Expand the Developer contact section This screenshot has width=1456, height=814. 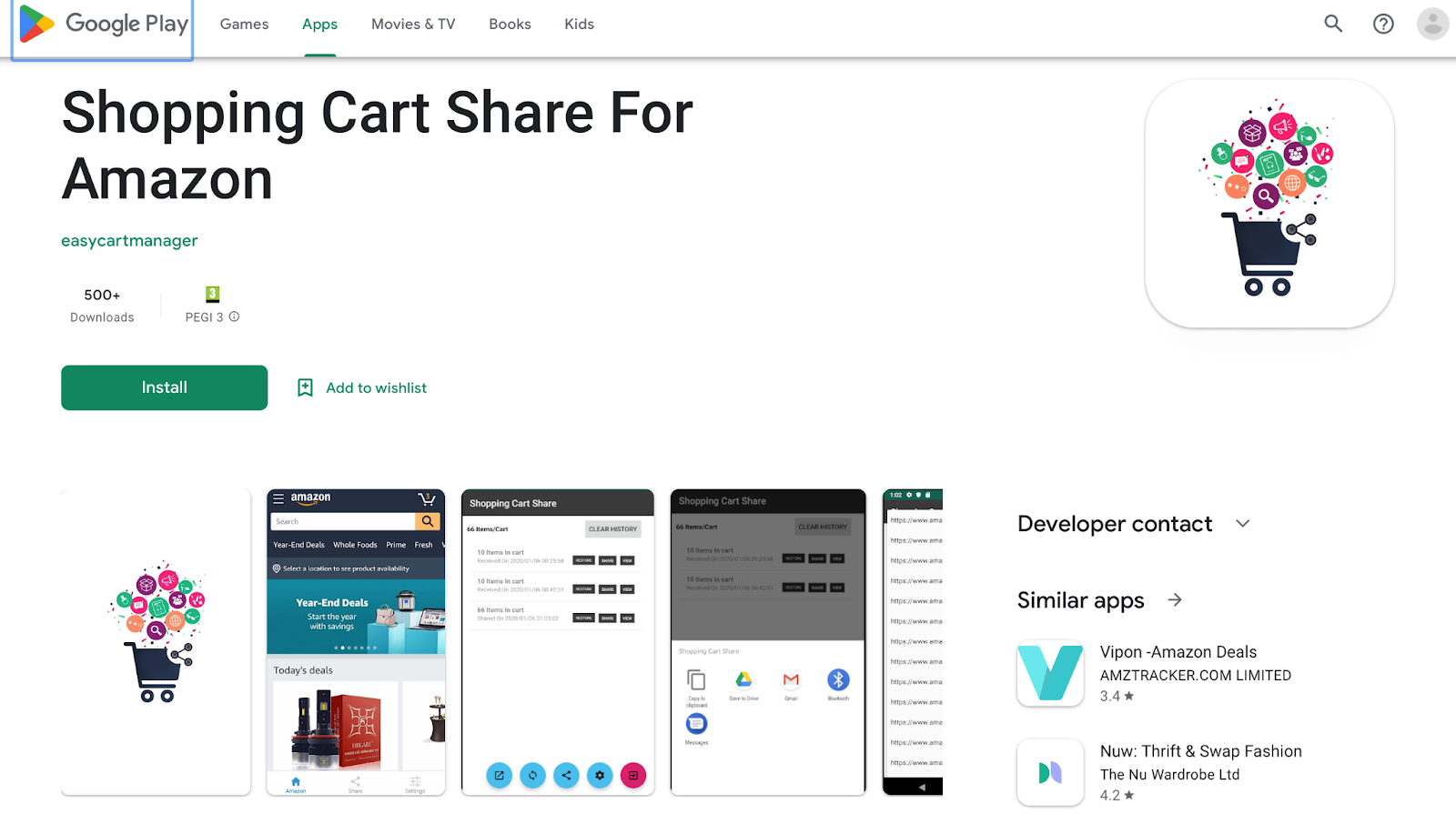pyautogui.click(x=1243, y=524)
